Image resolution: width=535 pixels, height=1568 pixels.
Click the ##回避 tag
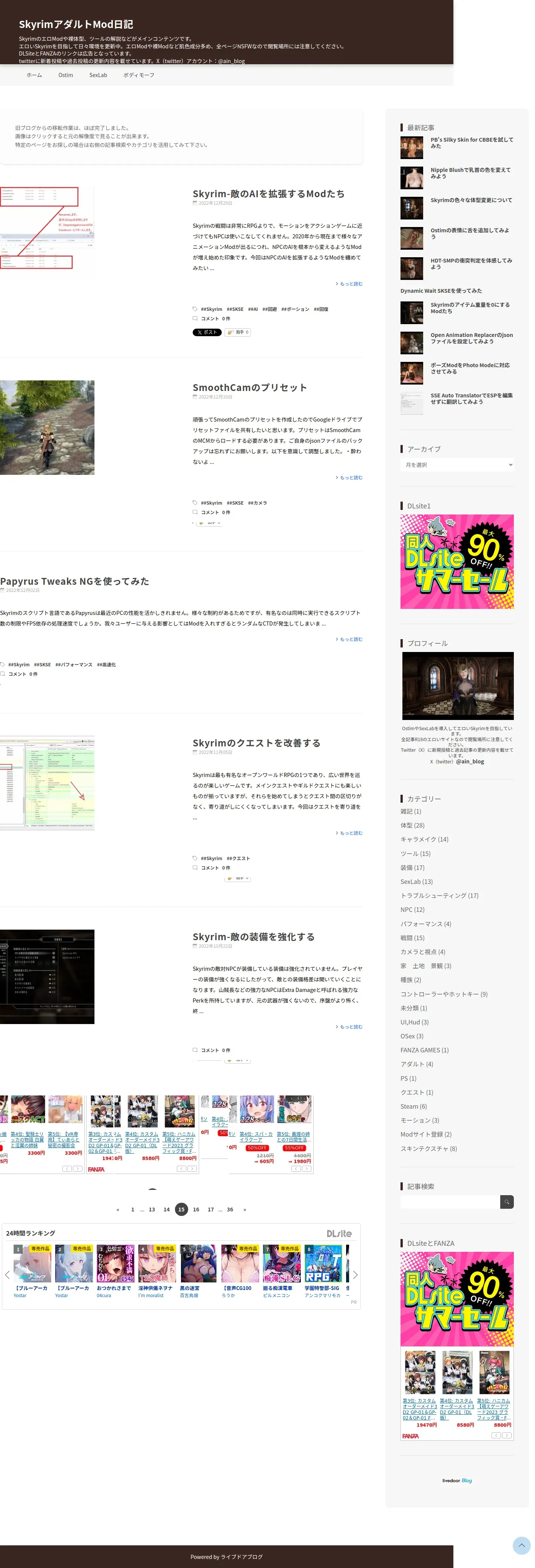pyautogui.click(x=270, y=309)
